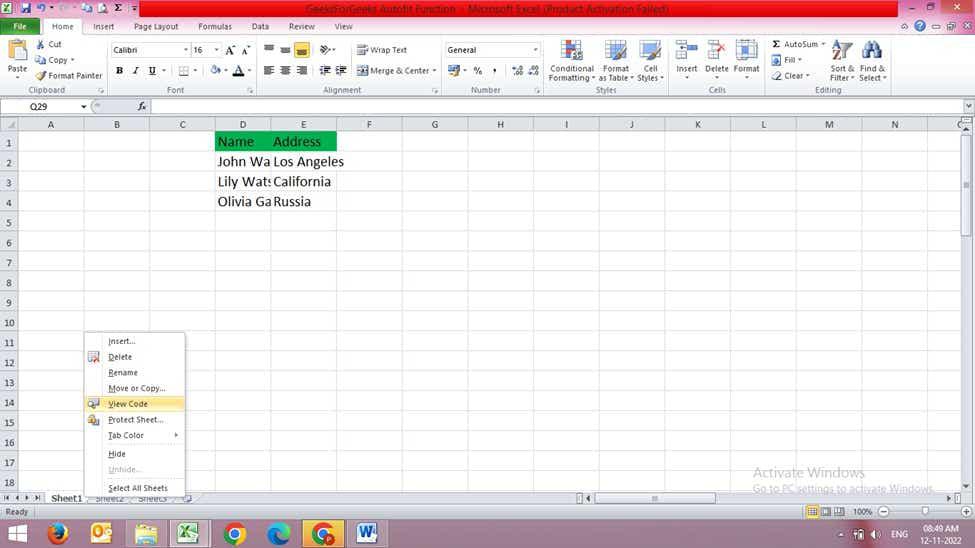Open Format as Table gallery
Viewport: 975px width, 548px height.
(x=616, y=60)
